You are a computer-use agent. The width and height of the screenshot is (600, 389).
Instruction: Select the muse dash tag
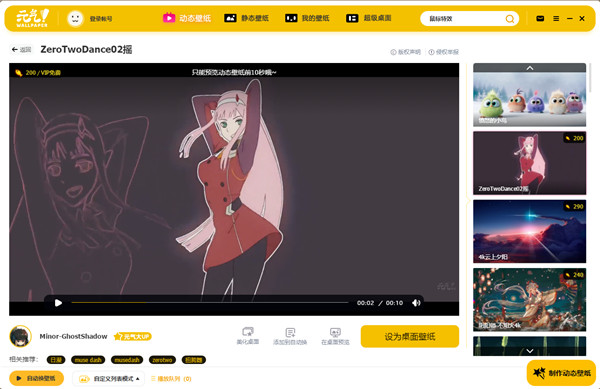[x=88, y=360]
